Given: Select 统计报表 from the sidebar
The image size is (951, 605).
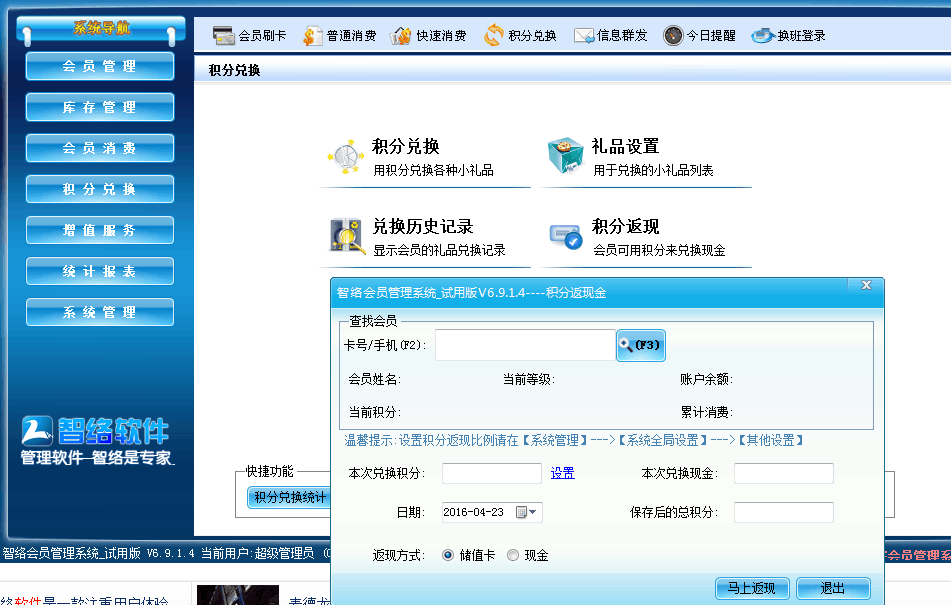Looking at the screenshot, I should click(100, 271).
